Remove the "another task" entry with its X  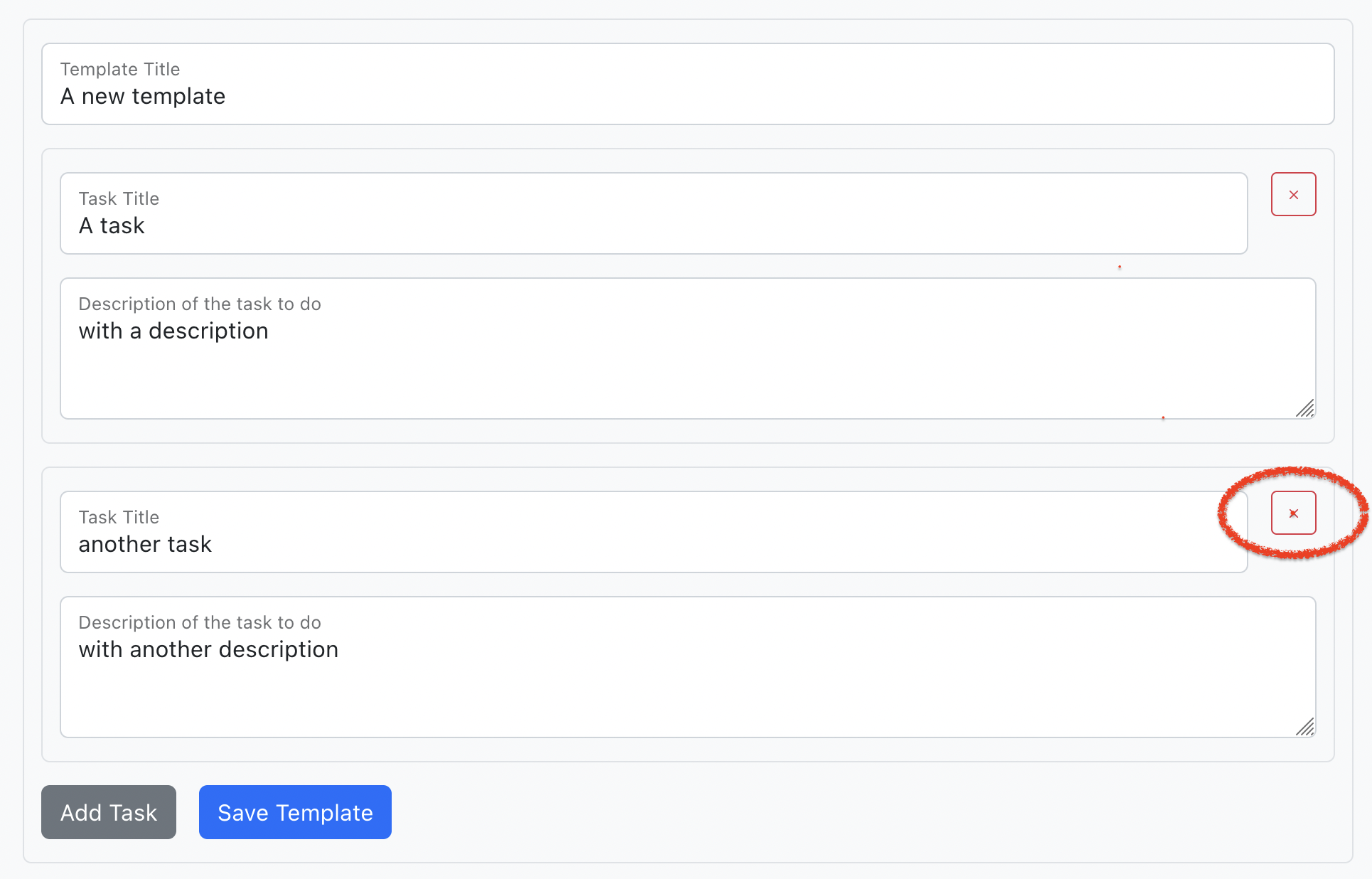pos(1293,513)
